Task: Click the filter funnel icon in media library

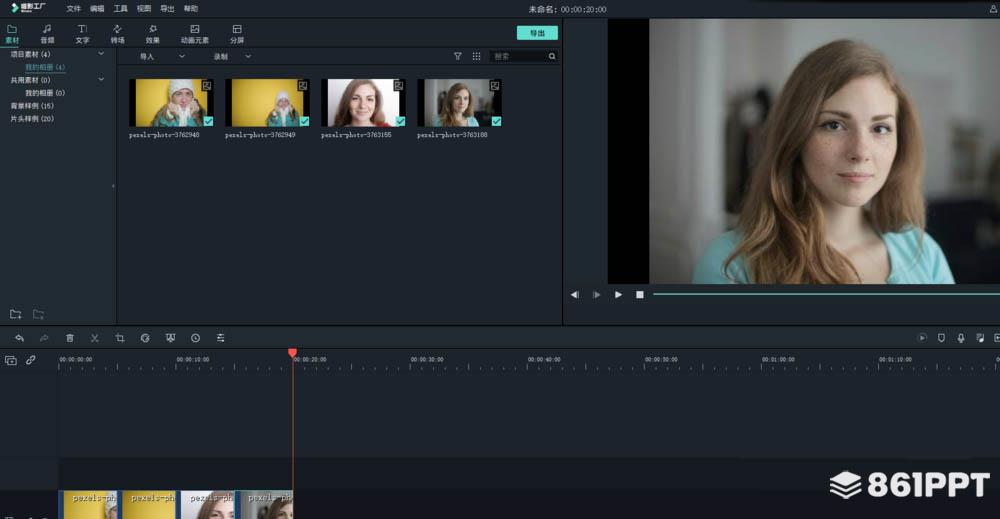Action: (457, 57)
